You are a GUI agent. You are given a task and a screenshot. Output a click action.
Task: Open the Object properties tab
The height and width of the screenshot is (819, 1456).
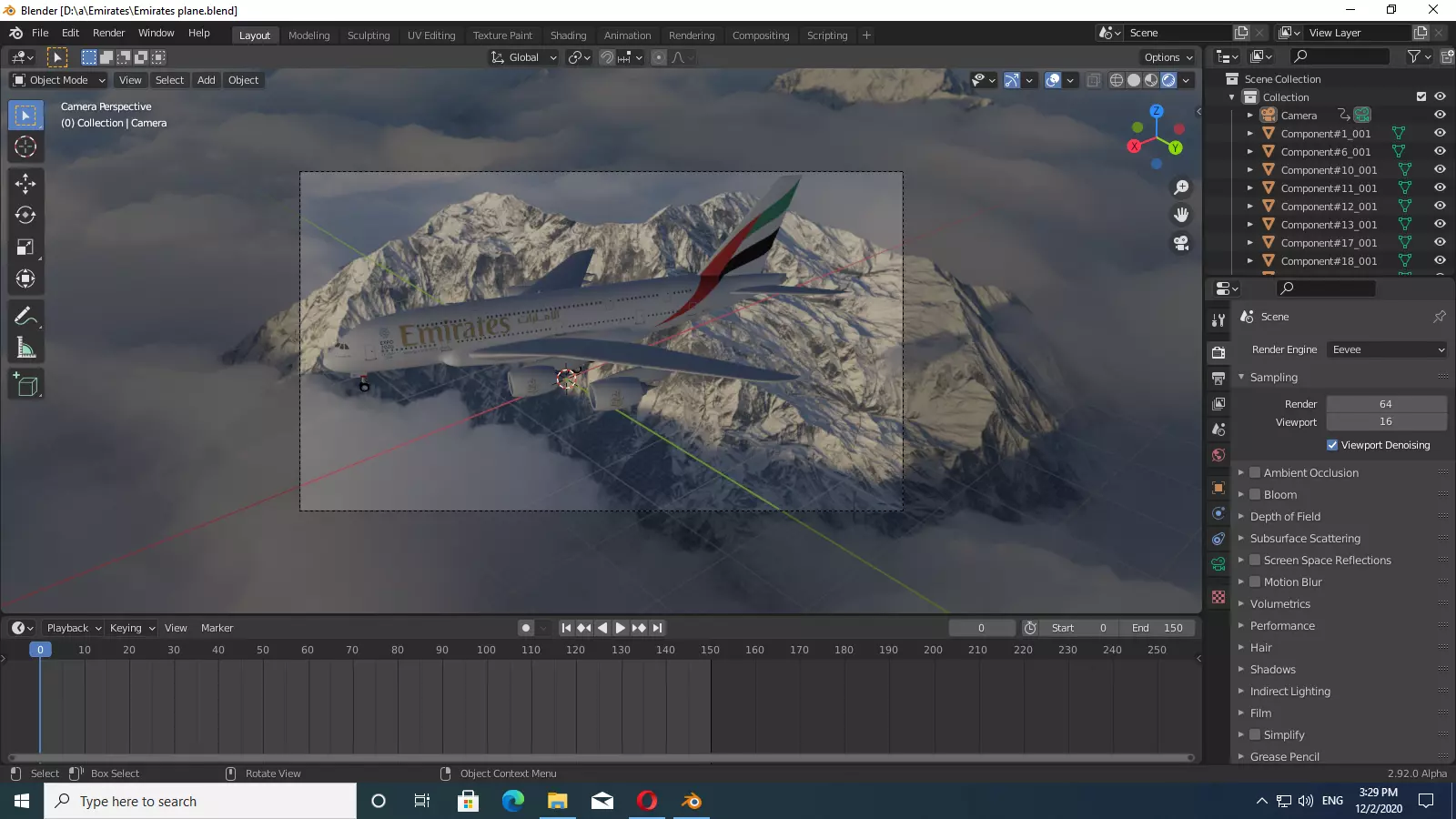point(1218,488)
